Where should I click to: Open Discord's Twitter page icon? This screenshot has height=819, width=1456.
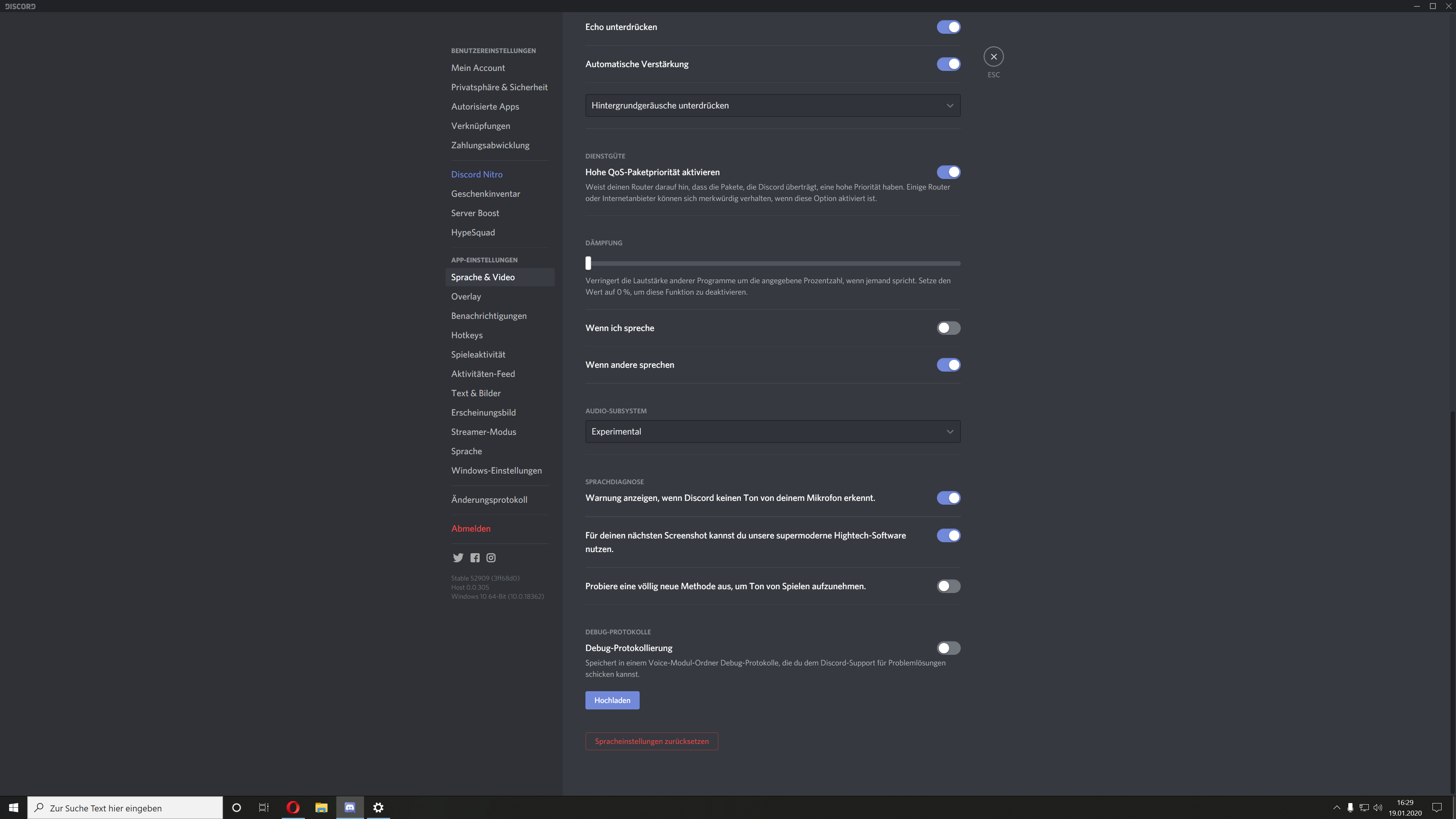pyautogui.click(x=458, y=558)
